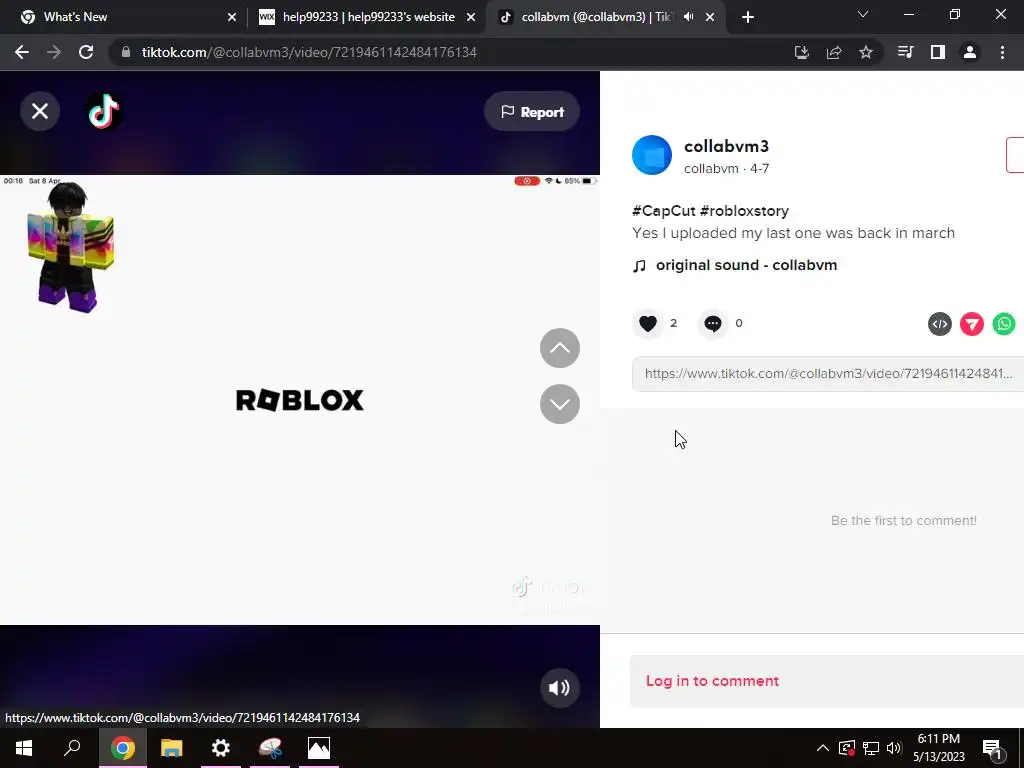Share via red send-to-friends icon
Screen dimensions: 1024x768
(x=972, y=324)
